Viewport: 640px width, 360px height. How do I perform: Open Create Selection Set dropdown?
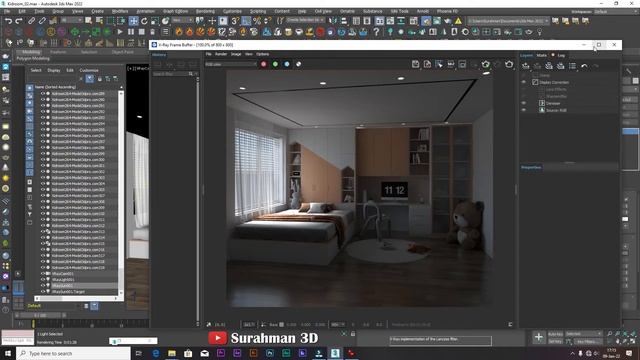pyautogui.click(x=305, y=20)
